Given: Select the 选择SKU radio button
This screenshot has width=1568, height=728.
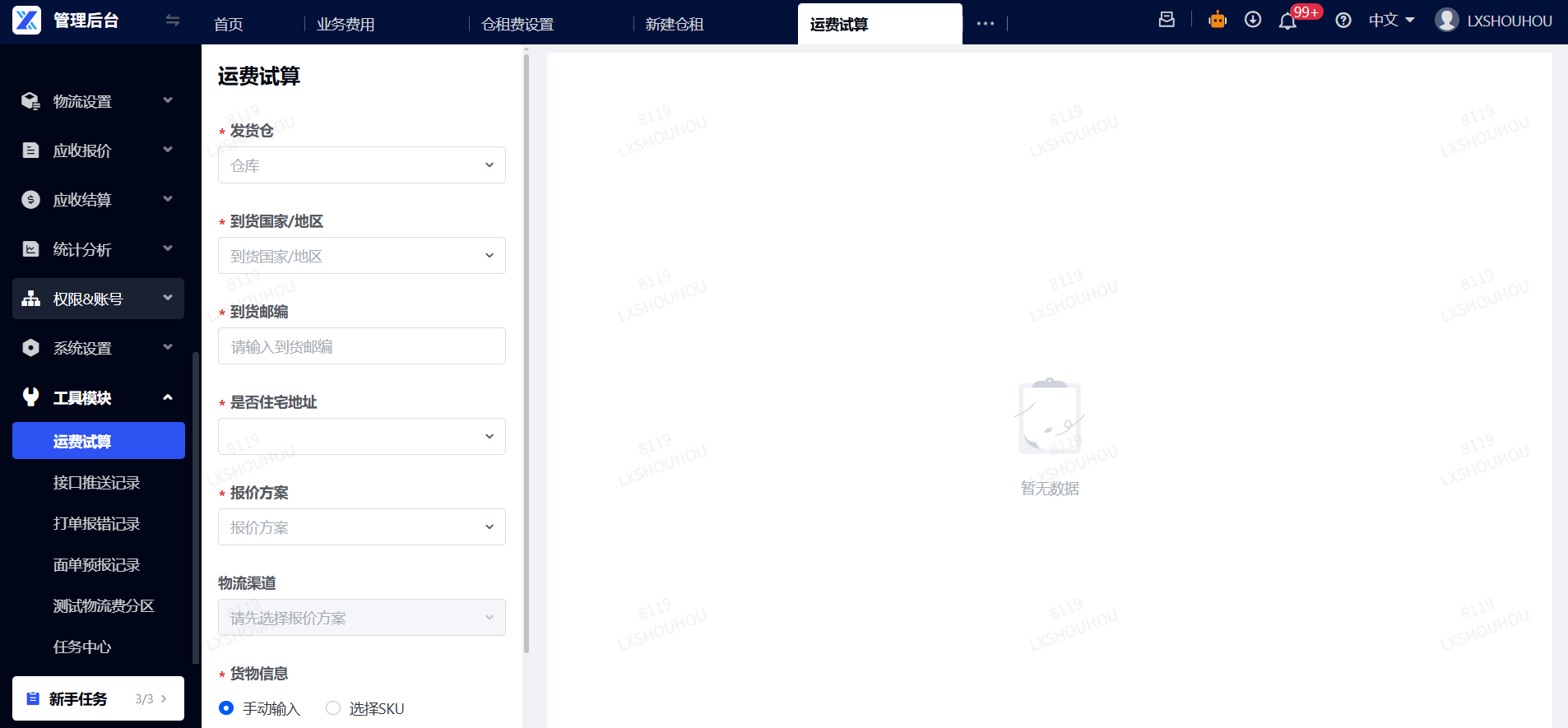Looking at the screenshot, I should click(333, 708).
